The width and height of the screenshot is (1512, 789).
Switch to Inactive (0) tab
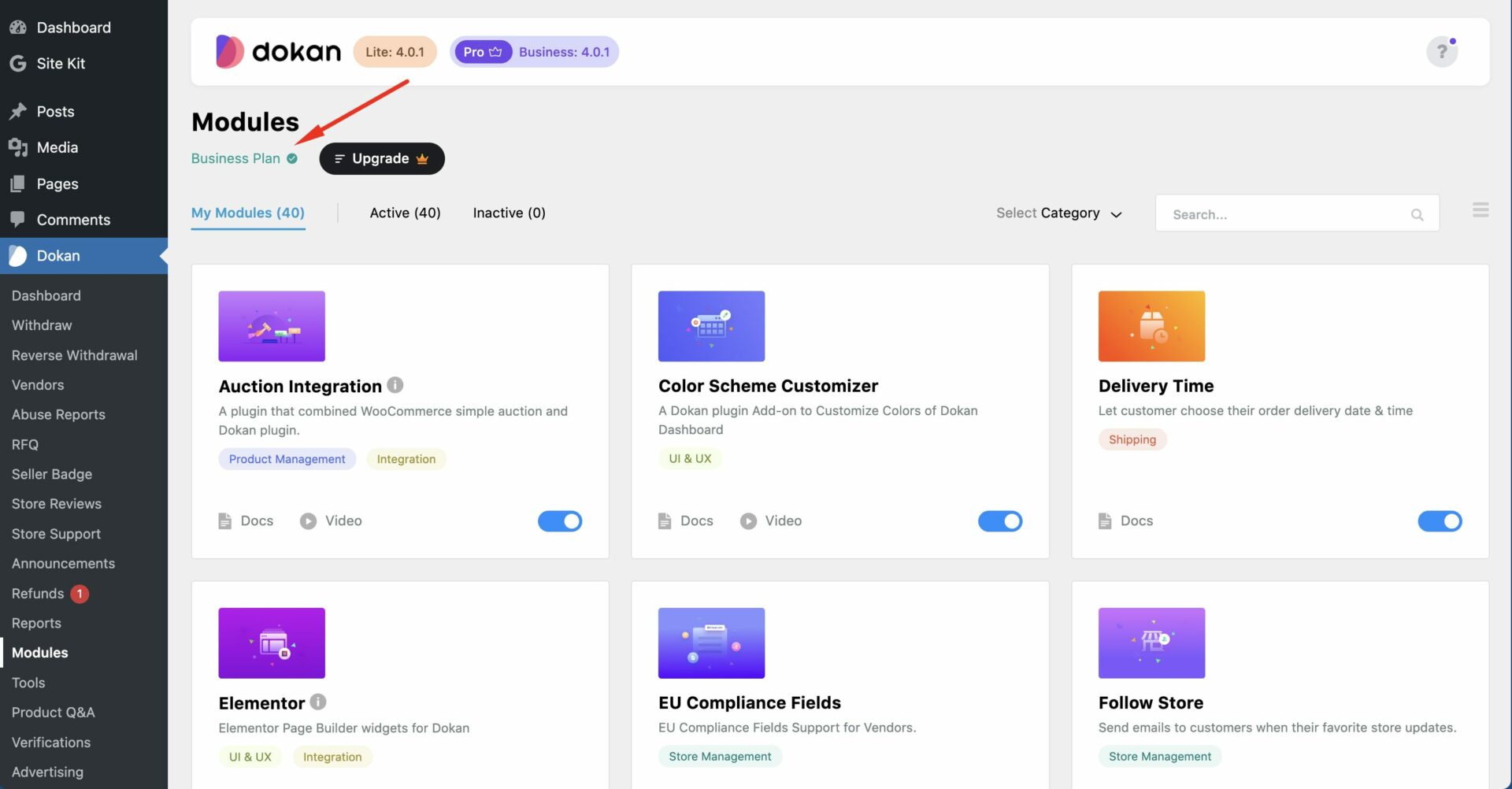(x=509, y=213)
